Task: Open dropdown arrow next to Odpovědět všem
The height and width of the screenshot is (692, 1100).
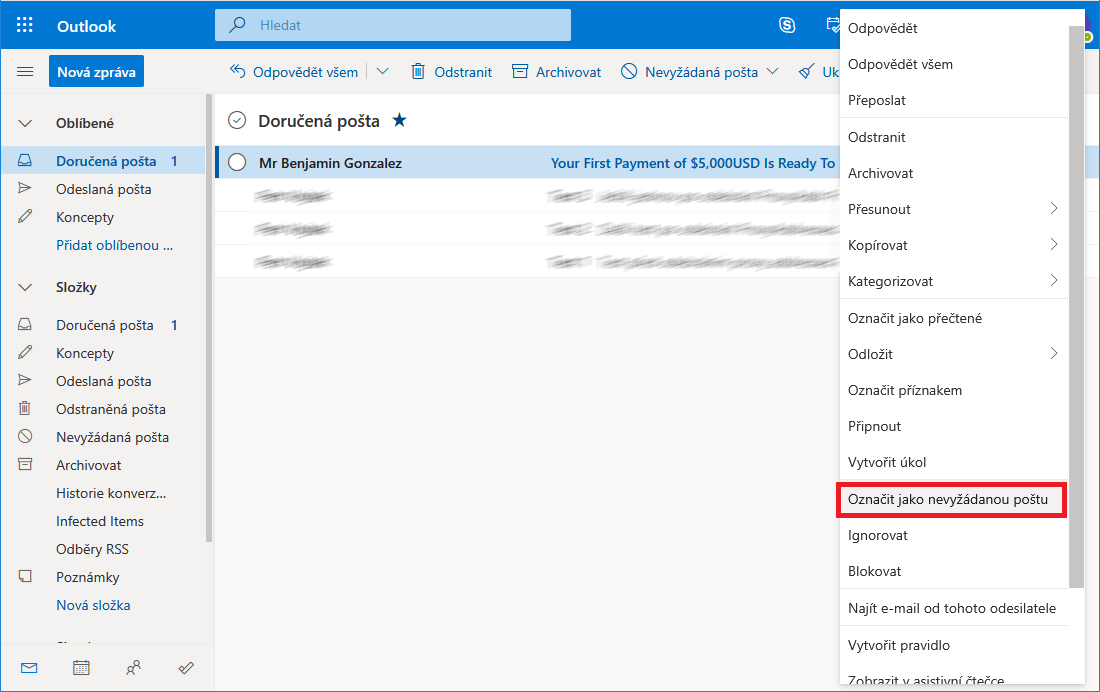Action: click(x=383, y=72)
